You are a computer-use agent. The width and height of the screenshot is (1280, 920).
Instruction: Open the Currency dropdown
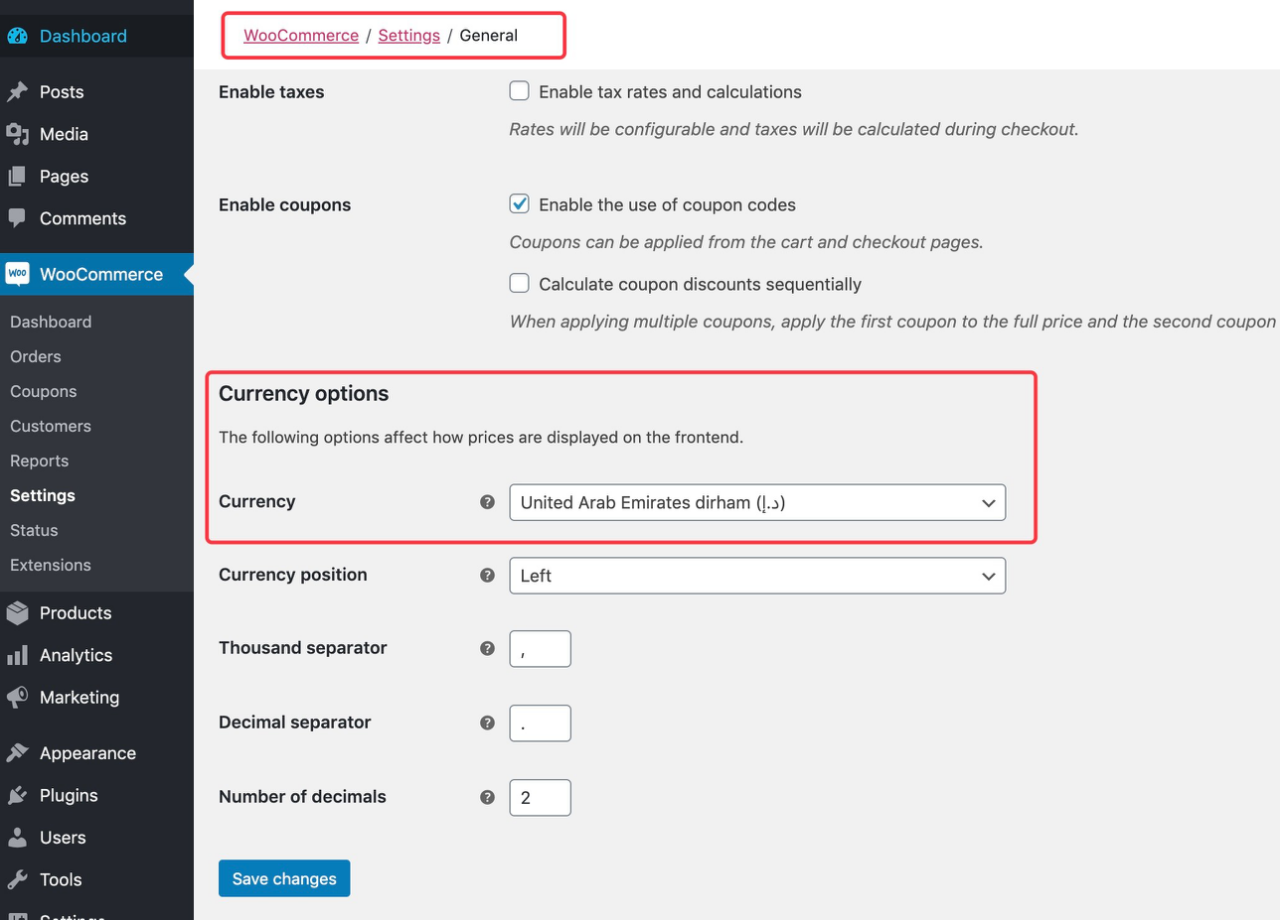pos(757,502)
